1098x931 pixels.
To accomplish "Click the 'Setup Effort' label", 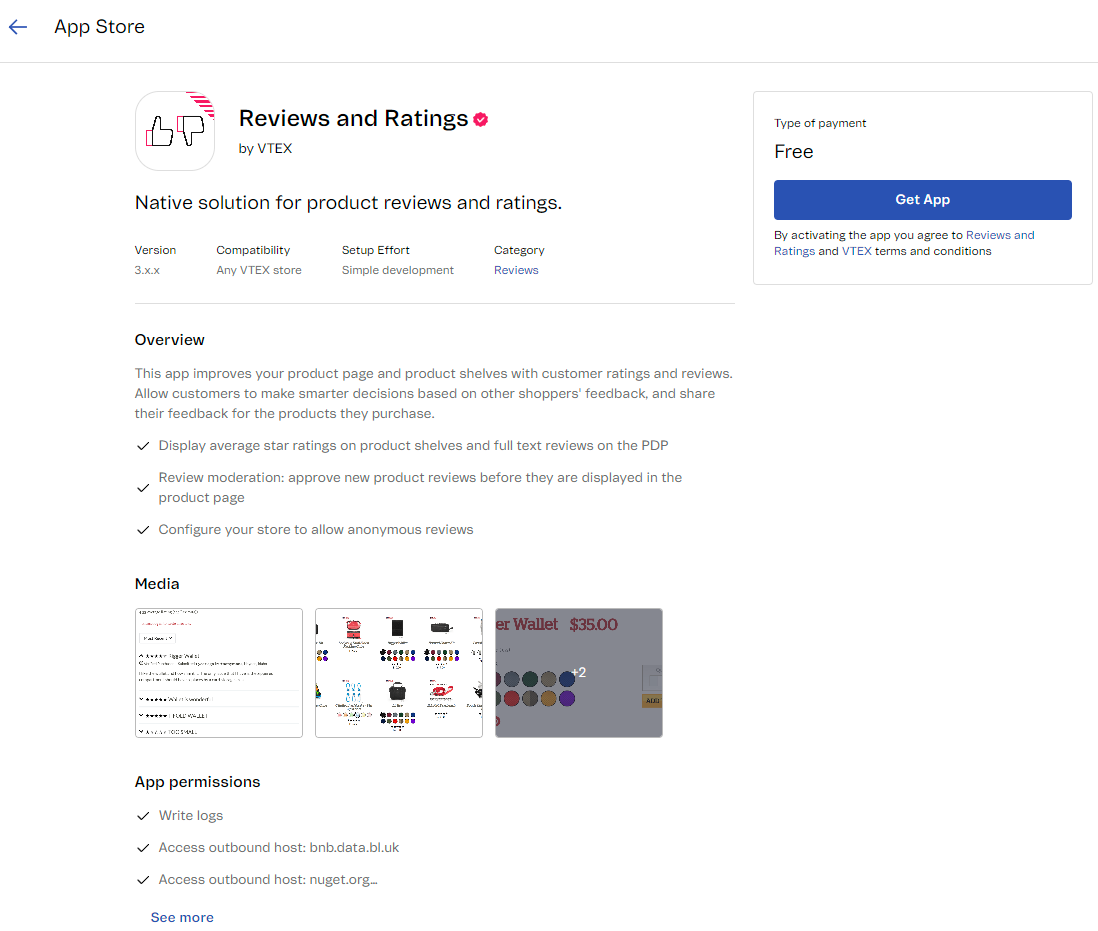I will click(375, 251).
